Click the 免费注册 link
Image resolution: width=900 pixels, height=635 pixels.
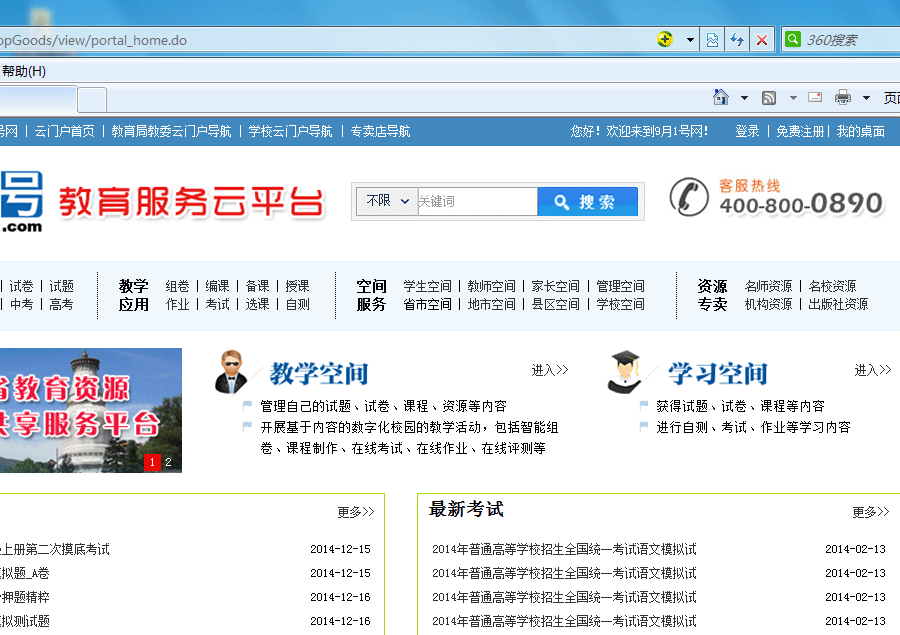coord(800,131)
